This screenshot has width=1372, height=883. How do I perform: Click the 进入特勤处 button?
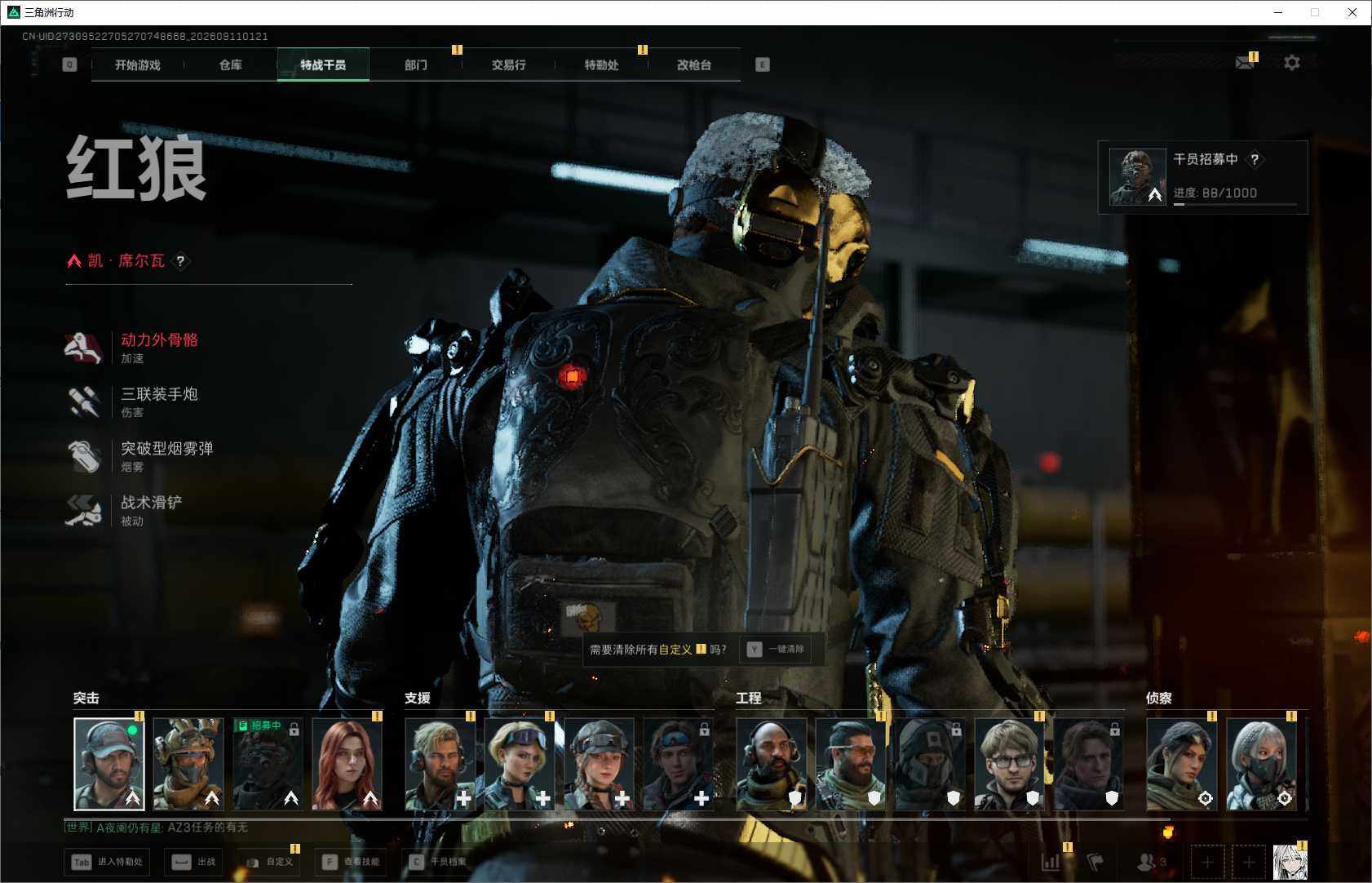(x=107, y=862)
